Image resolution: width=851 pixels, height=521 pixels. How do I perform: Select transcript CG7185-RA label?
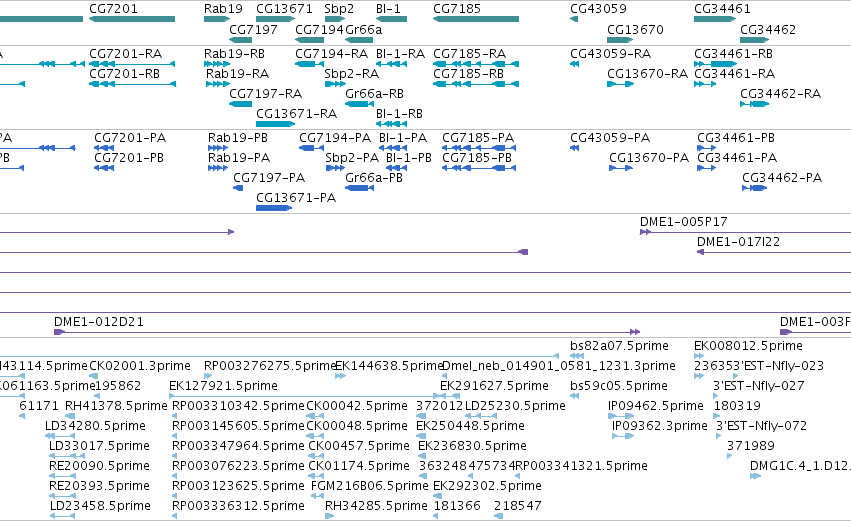(x=469, y=54)
